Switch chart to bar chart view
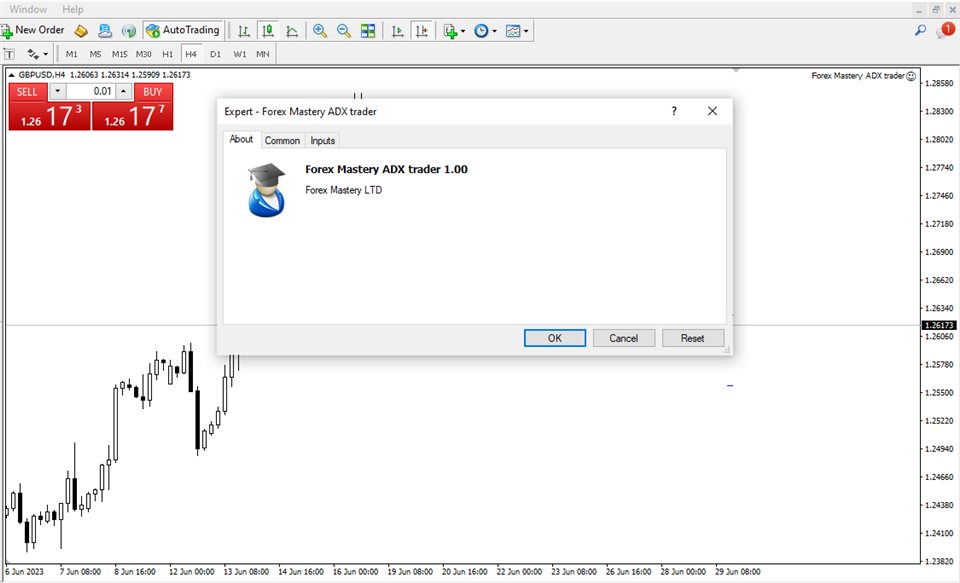Image resolution: width=960 pixels, height=583 pixels. [x=243, y=31]
